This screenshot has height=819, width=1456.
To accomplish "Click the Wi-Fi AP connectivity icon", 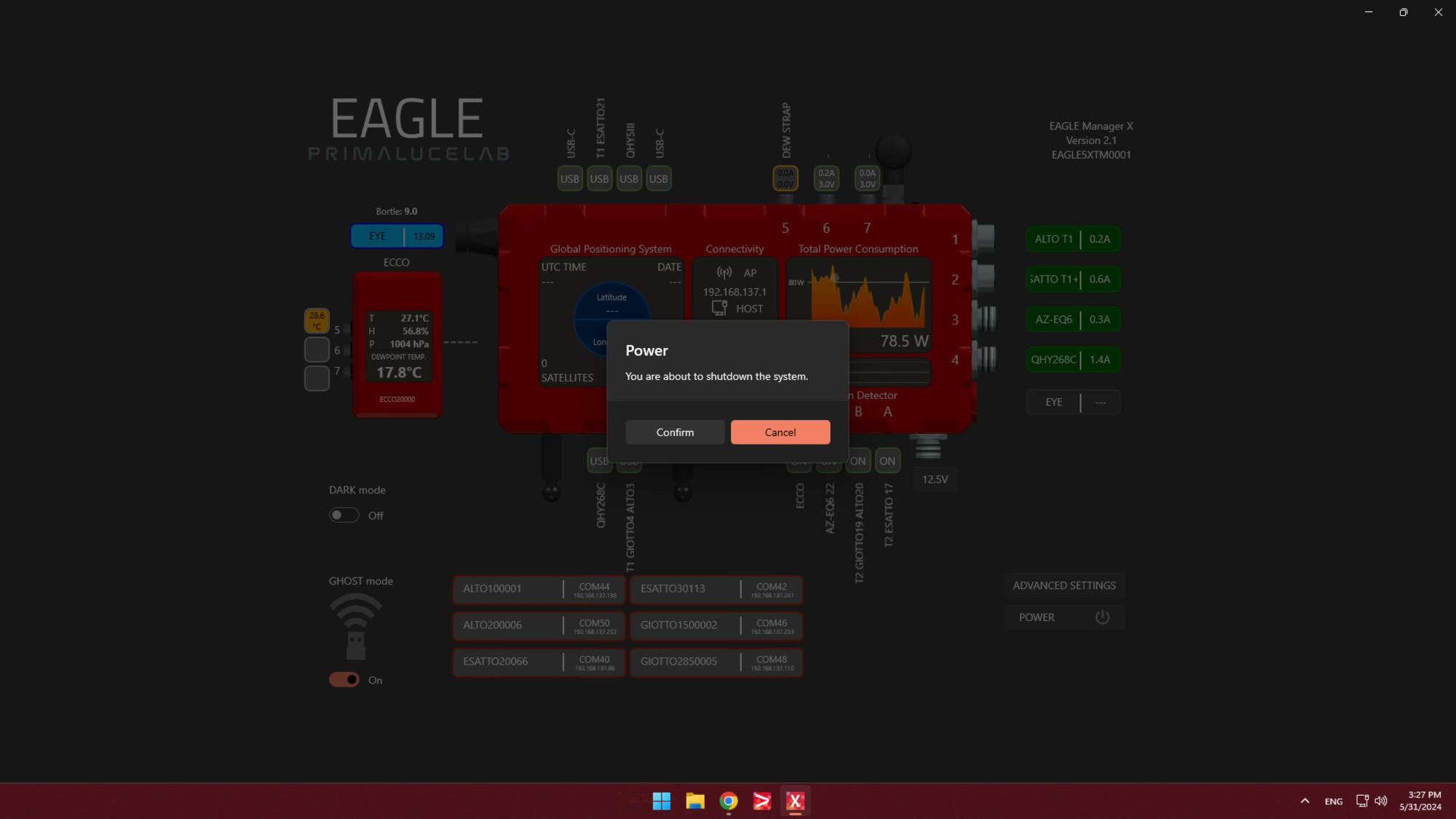I will (x=724, y=272).
